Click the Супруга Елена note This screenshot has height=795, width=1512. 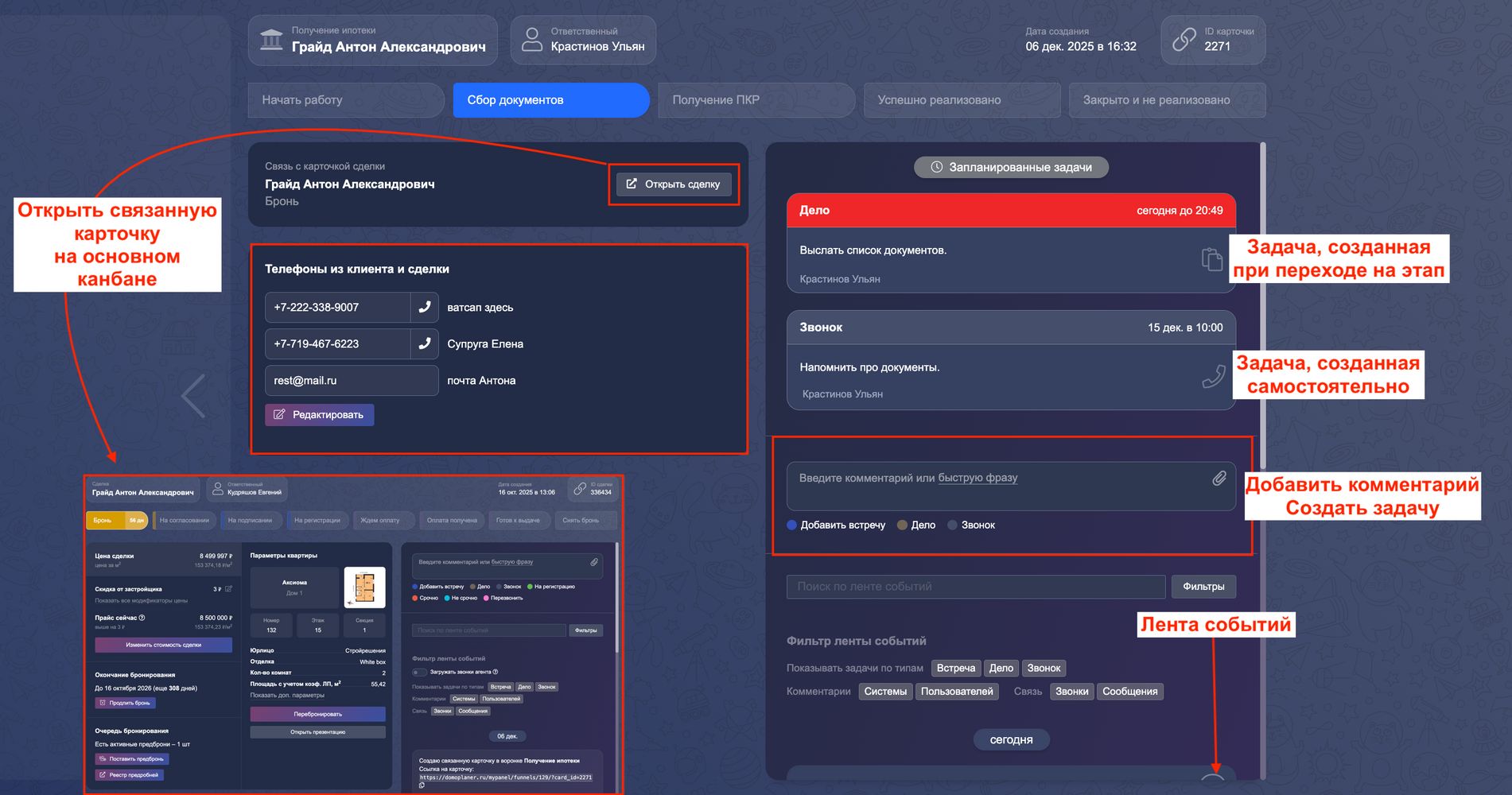(485, 343)
